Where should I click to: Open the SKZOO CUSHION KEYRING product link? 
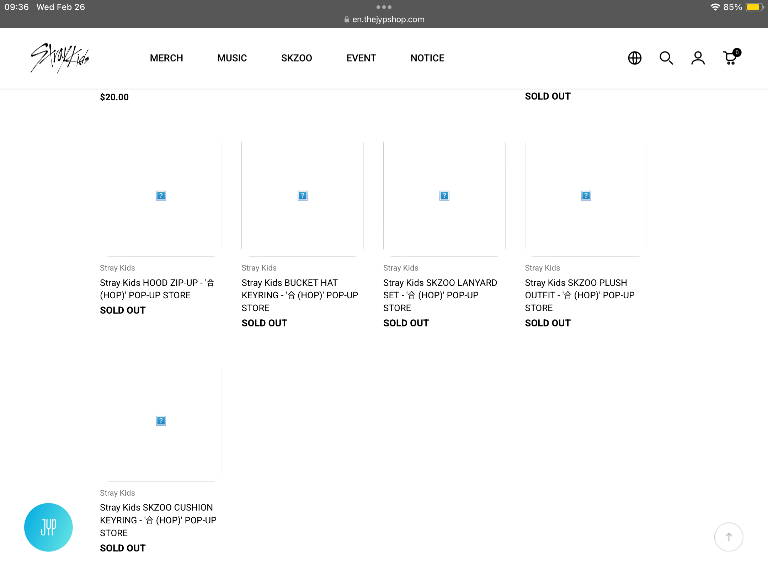(x=158, y=520)
